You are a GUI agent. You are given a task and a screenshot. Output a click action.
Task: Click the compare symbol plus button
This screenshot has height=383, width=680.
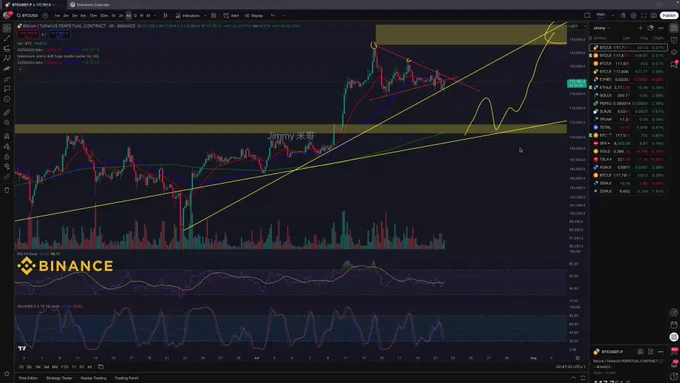pos(45,16)
